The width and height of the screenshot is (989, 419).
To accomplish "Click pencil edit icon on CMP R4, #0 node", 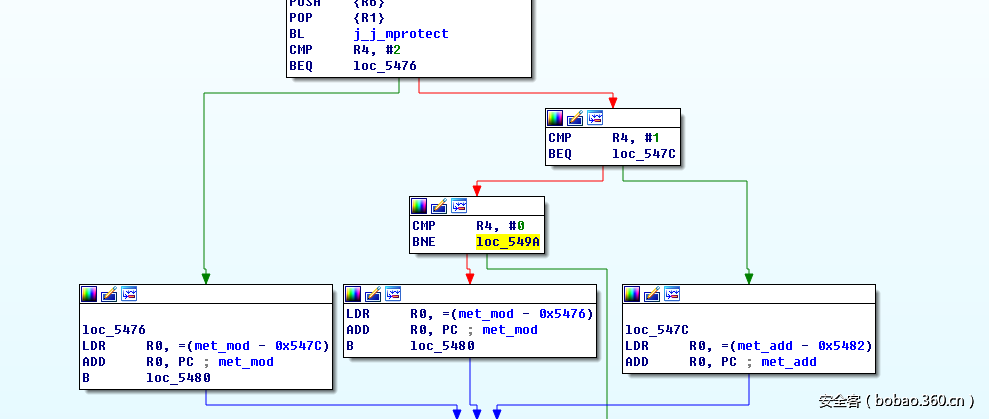I will pyautogui.click(x=439, y=206).
